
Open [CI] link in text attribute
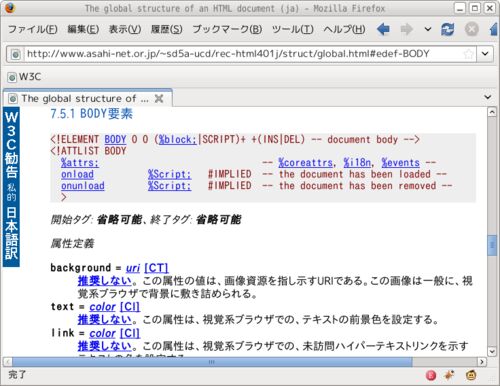point(130,307)
